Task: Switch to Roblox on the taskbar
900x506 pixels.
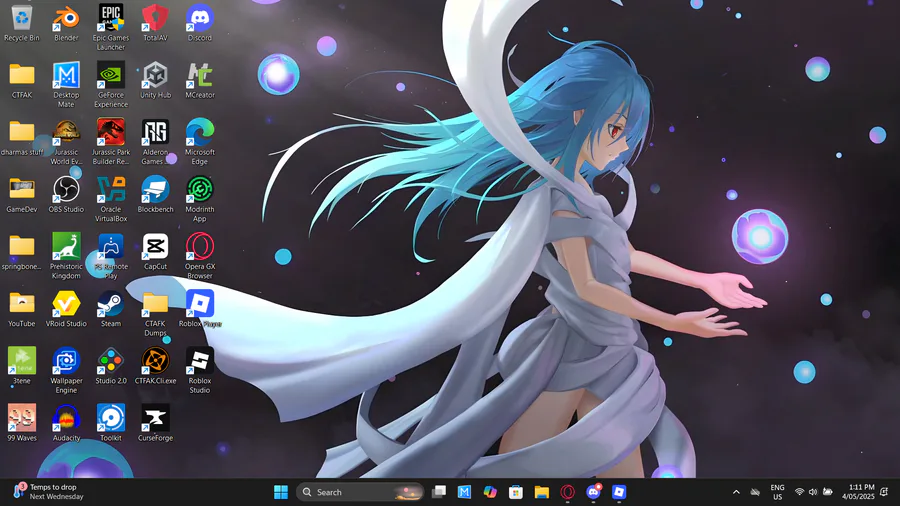Action: [x=619, y=492]
